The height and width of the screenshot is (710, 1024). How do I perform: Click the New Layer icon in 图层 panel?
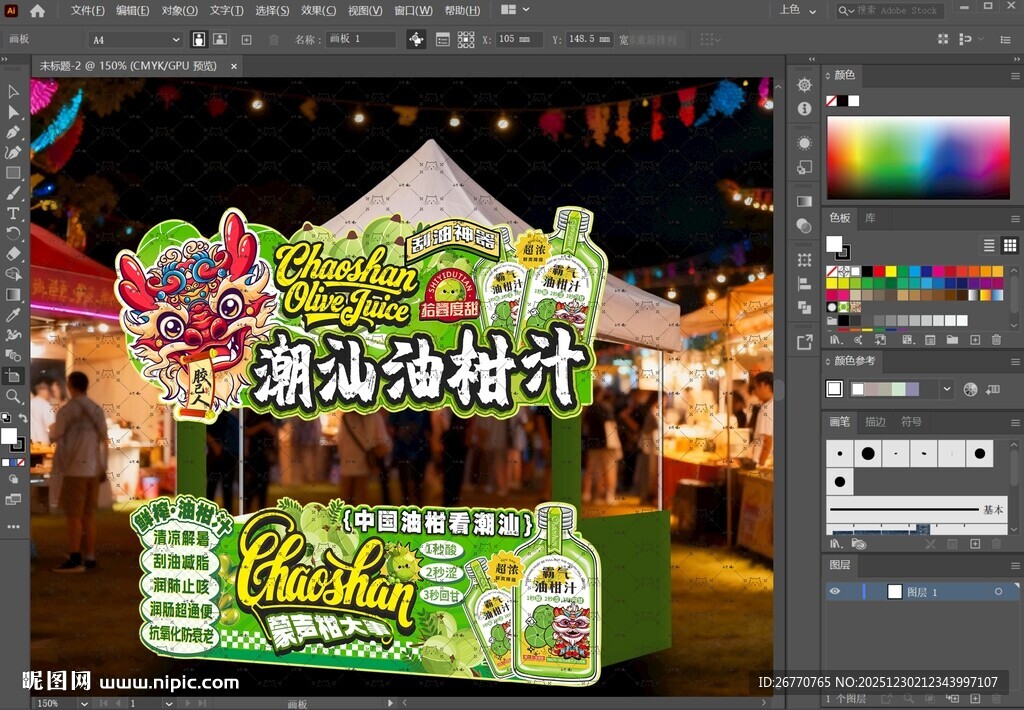[x=975, y=699]
